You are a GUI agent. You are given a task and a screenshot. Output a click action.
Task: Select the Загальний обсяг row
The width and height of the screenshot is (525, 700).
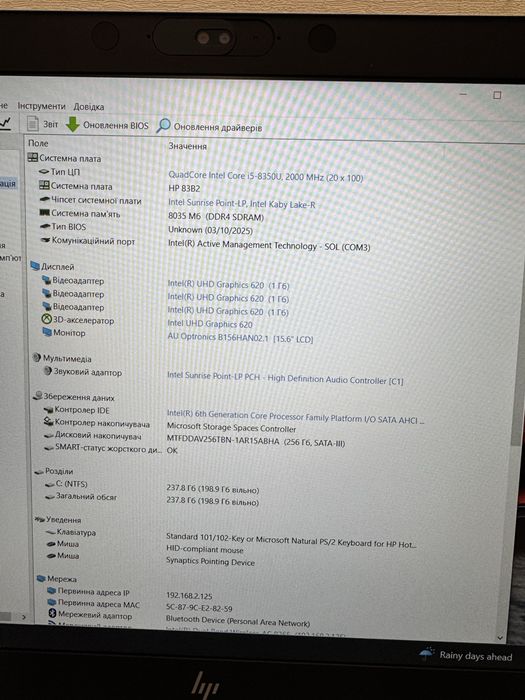(152, 498)
